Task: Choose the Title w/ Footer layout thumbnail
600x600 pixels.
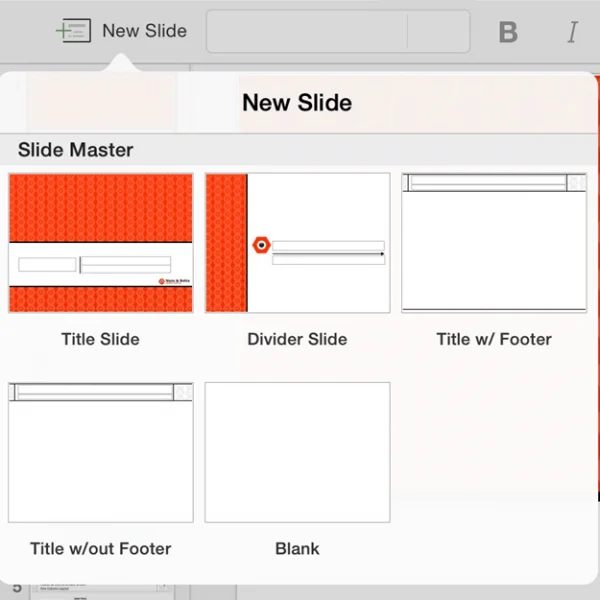Action: [494, 243]
